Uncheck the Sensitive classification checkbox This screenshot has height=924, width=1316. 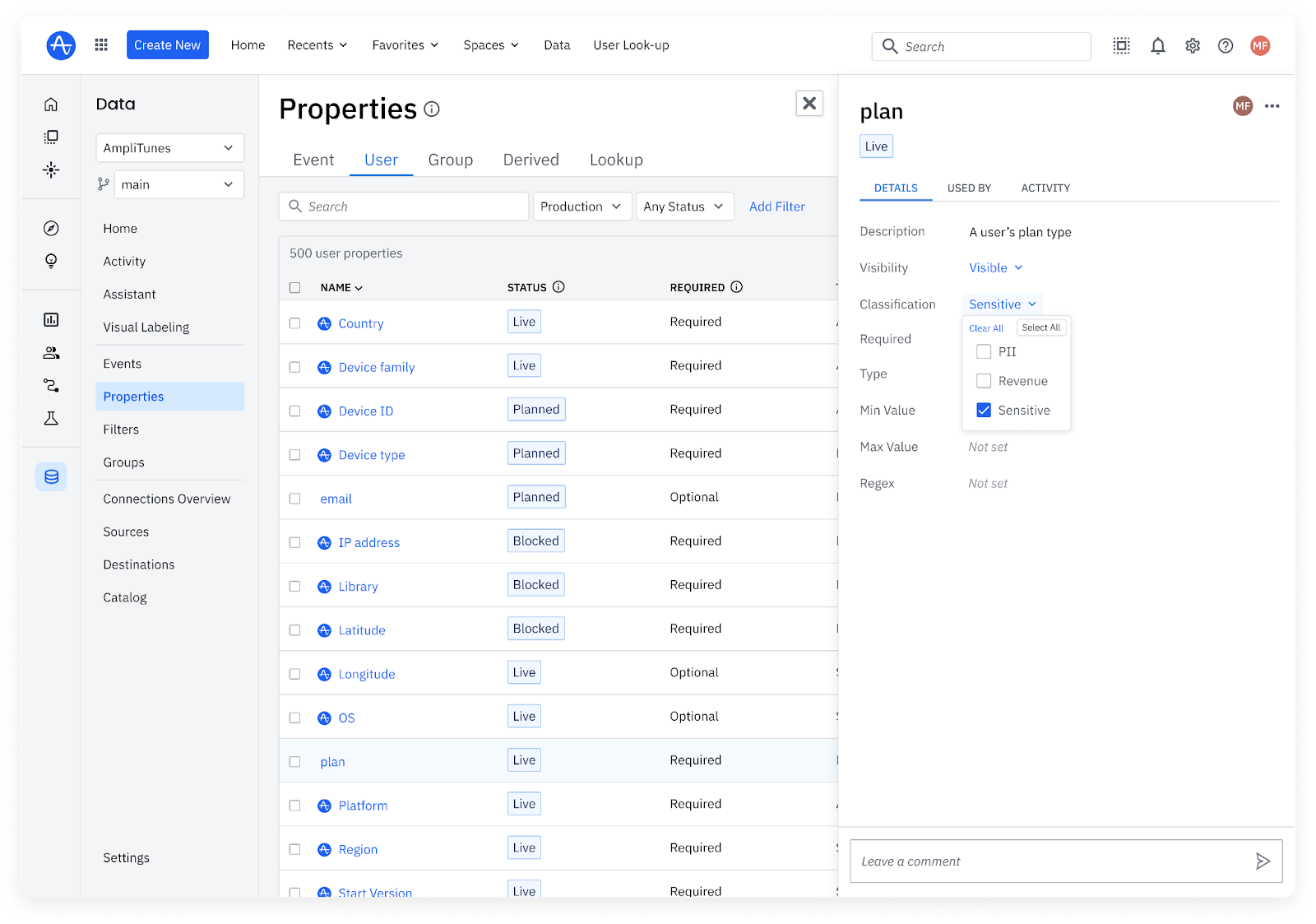click(x=984, y=410)
